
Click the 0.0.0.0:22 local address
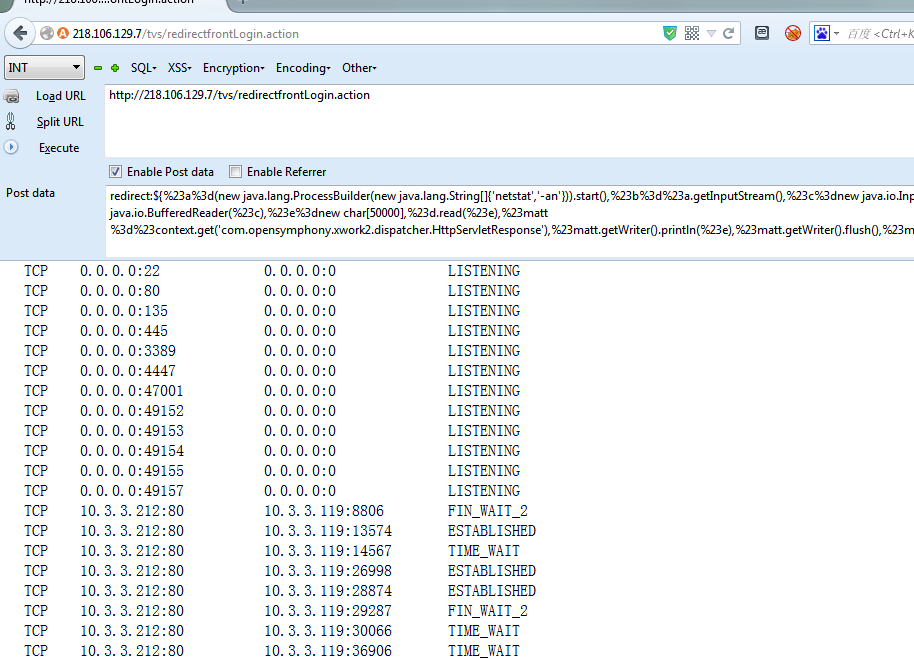tap(119, 271)
